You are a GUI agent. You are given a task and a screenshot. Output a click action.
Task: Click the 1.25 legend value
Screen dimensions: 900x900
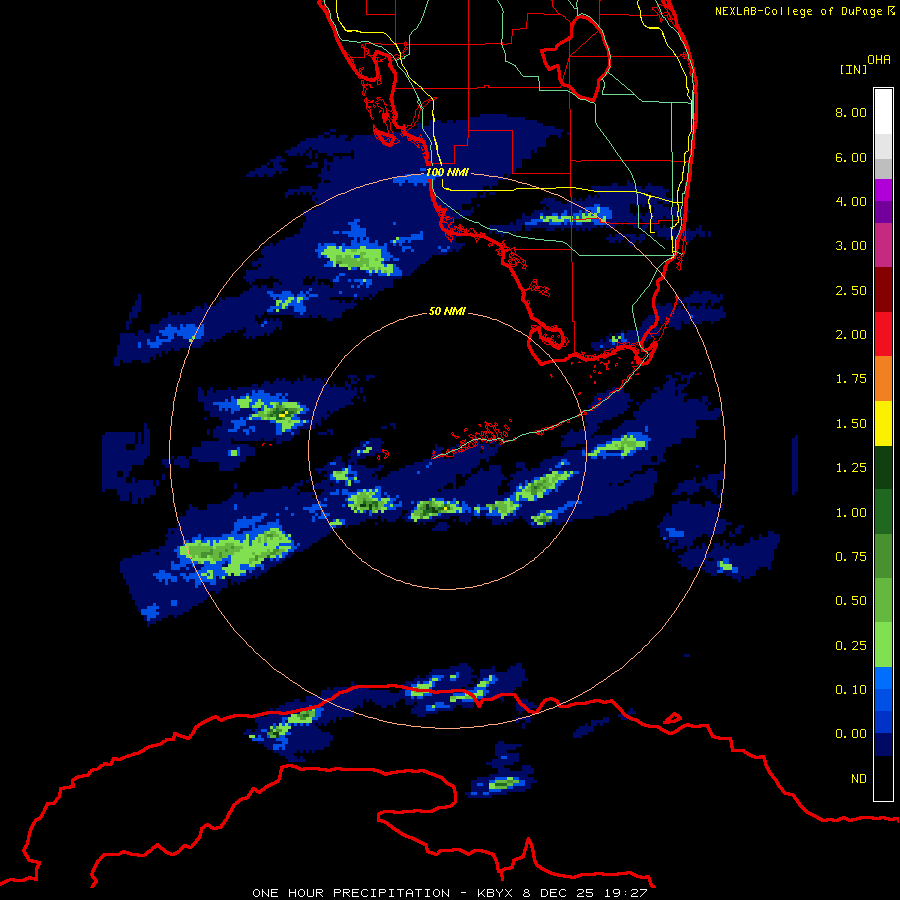851,468
